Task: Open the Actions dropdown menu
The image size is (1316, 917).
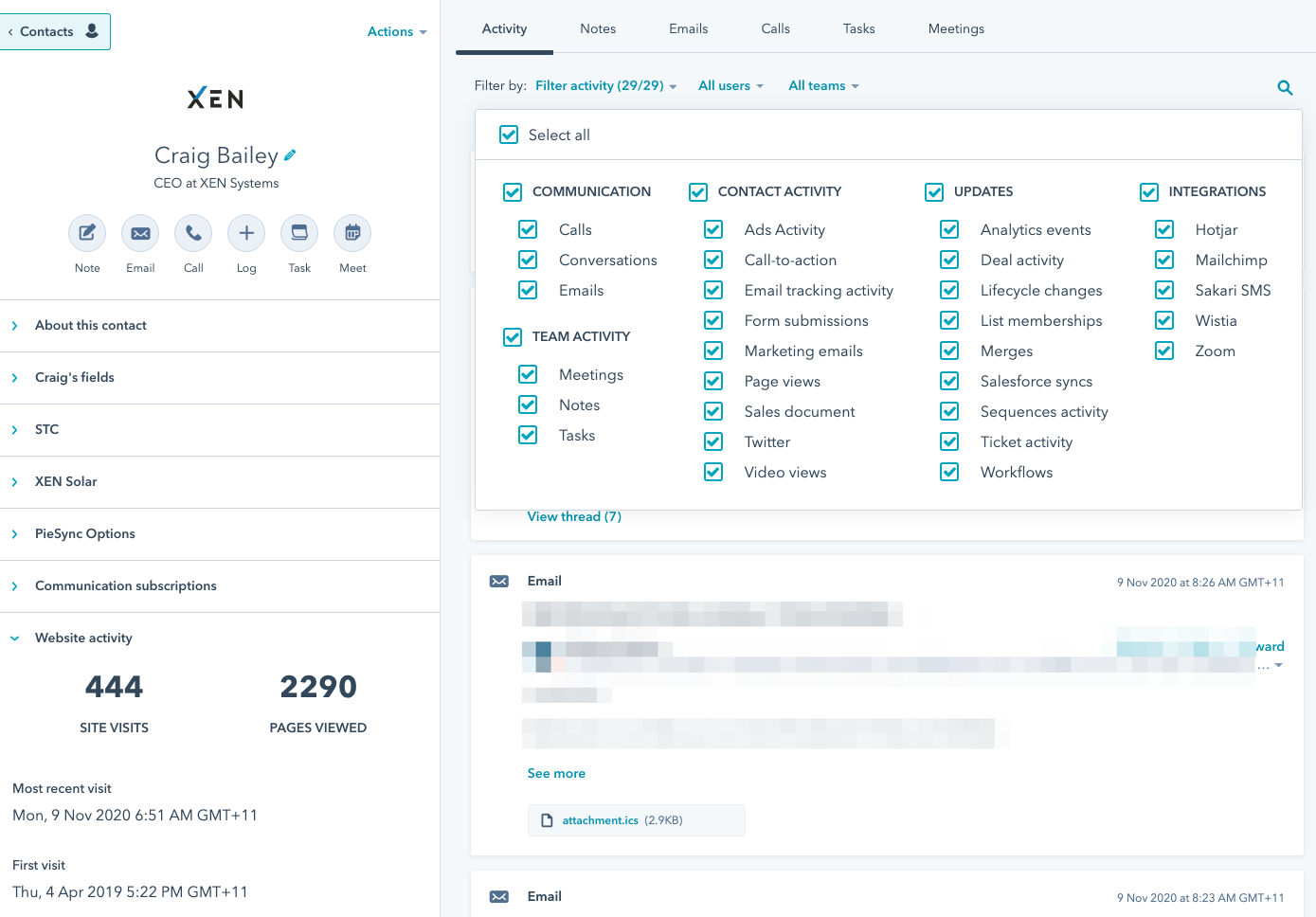Action: [x=397, y=31]
